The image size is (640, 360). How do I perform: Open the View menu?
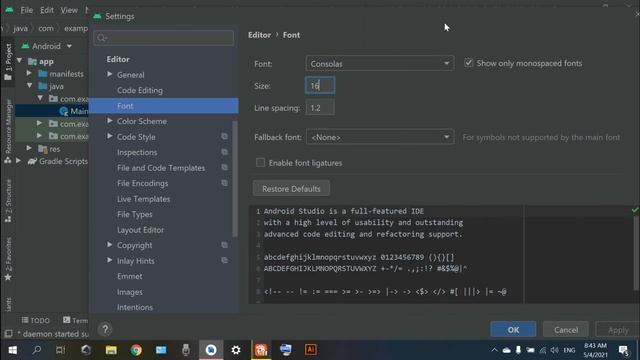click(69, 10)
